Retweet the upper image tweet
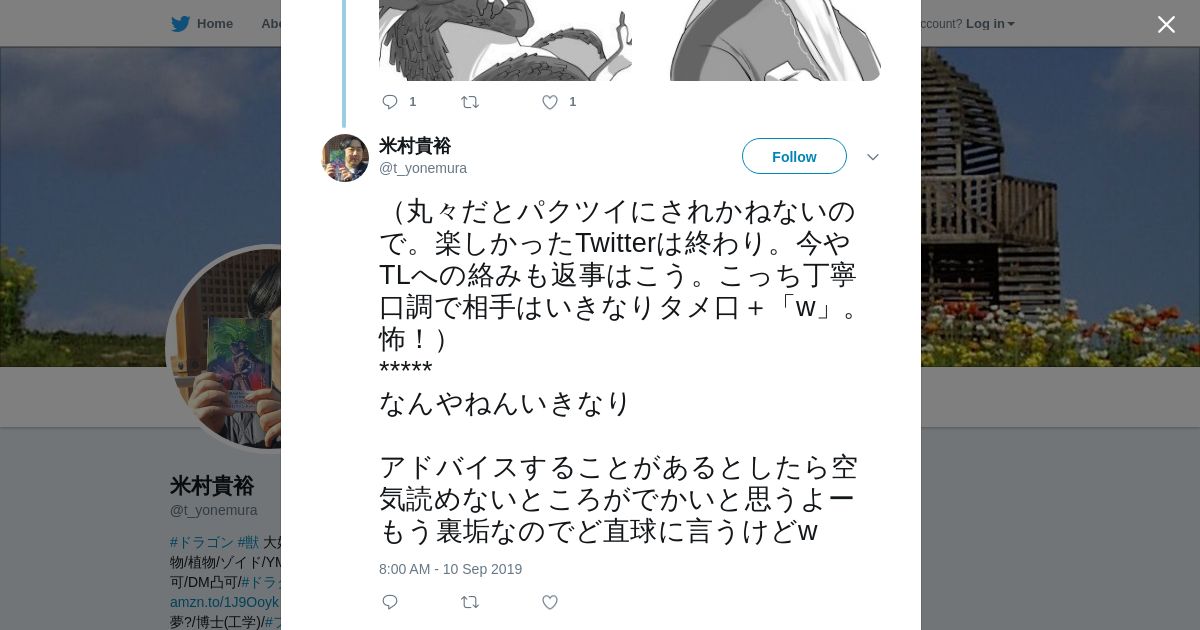1200x630 pixels. pyautogui.click(x=470, y=102)
